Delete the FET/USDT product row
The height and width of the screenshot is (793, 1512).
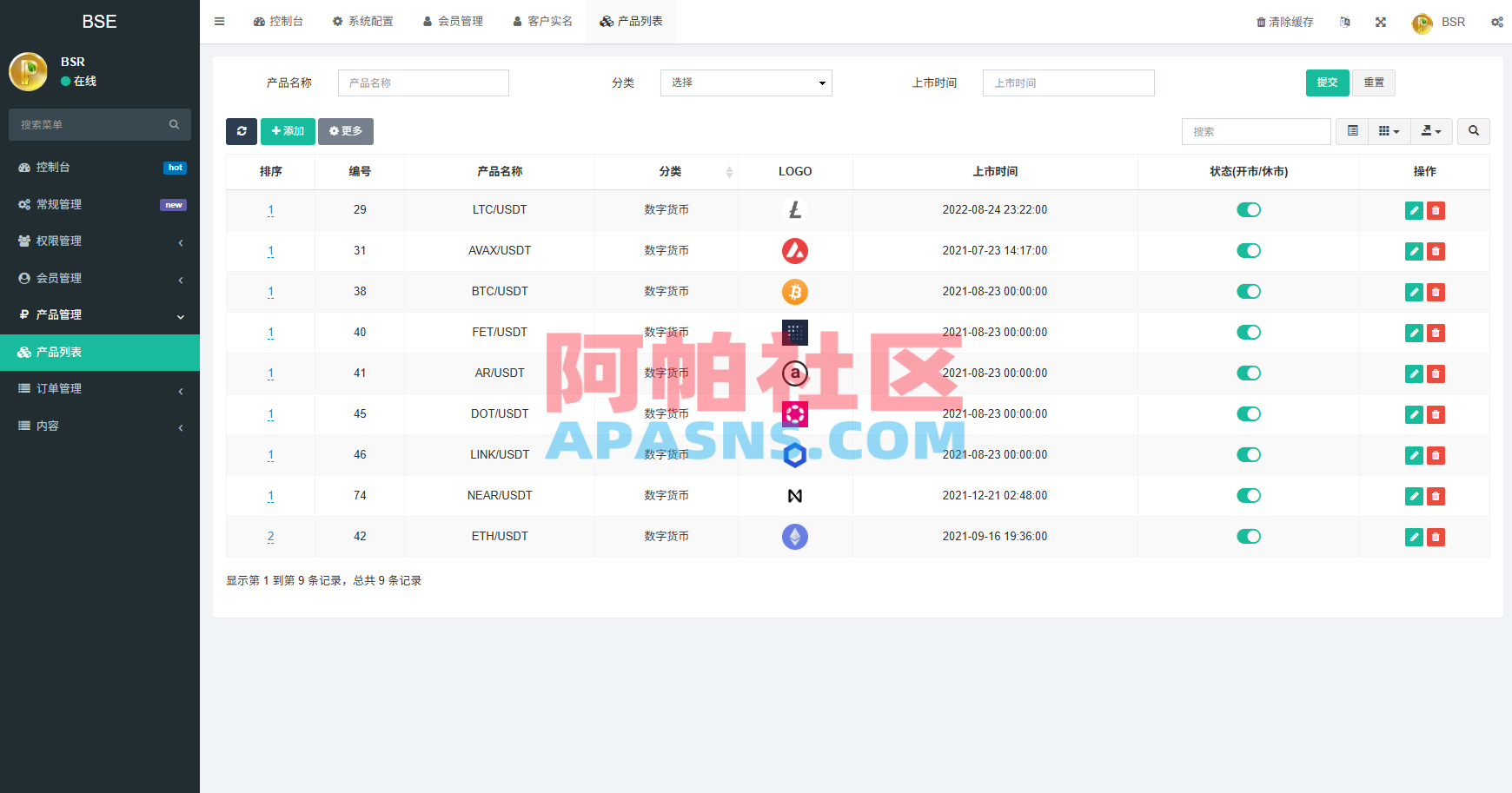(x=1436, y=333)
